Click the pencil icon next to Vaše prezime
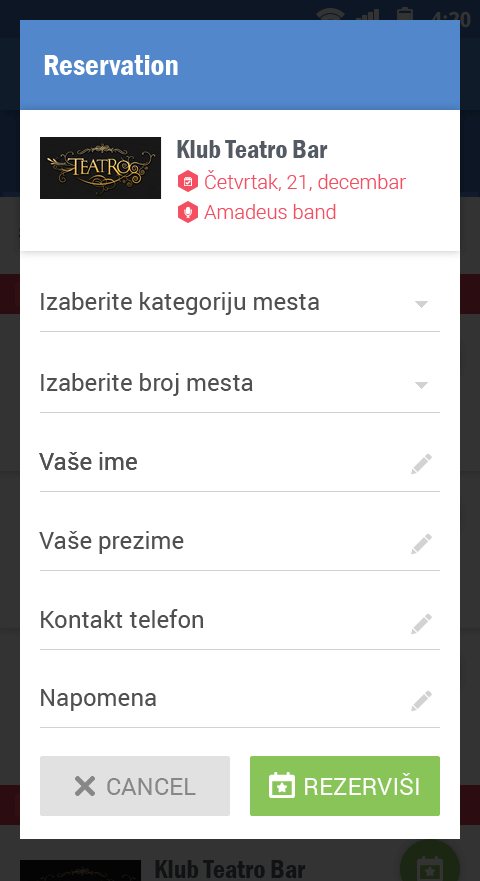This screenshot has width=480, height=881. pos(421,543)
